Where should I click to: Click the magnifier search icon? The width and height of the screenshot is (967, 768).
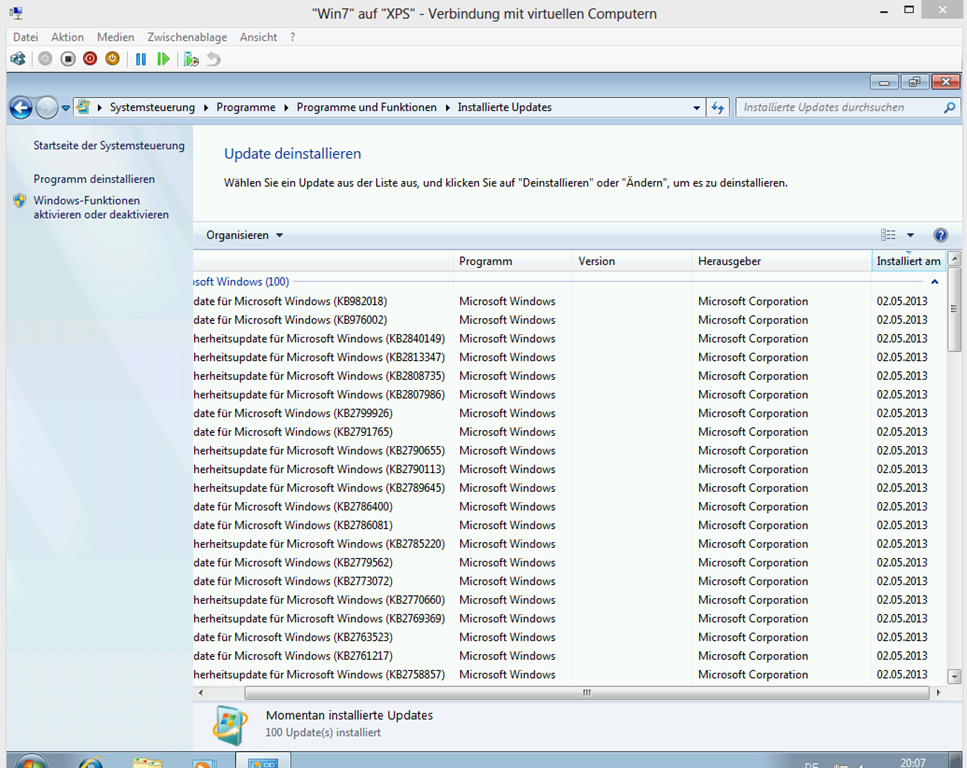(950, 107)
